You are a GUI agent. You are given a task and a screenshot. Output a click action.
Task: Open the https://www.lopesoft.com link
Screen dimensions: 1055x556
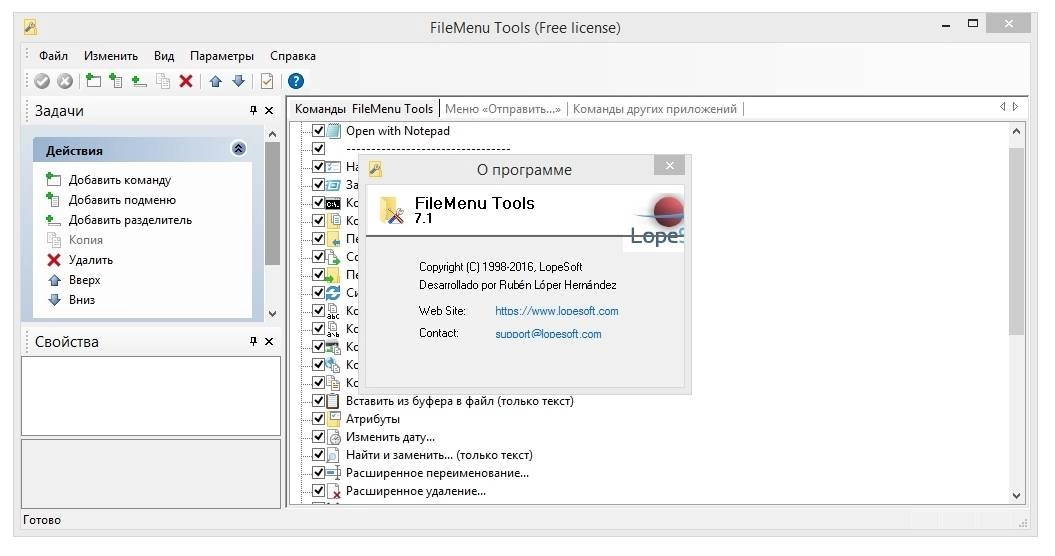tap(556, 311)
